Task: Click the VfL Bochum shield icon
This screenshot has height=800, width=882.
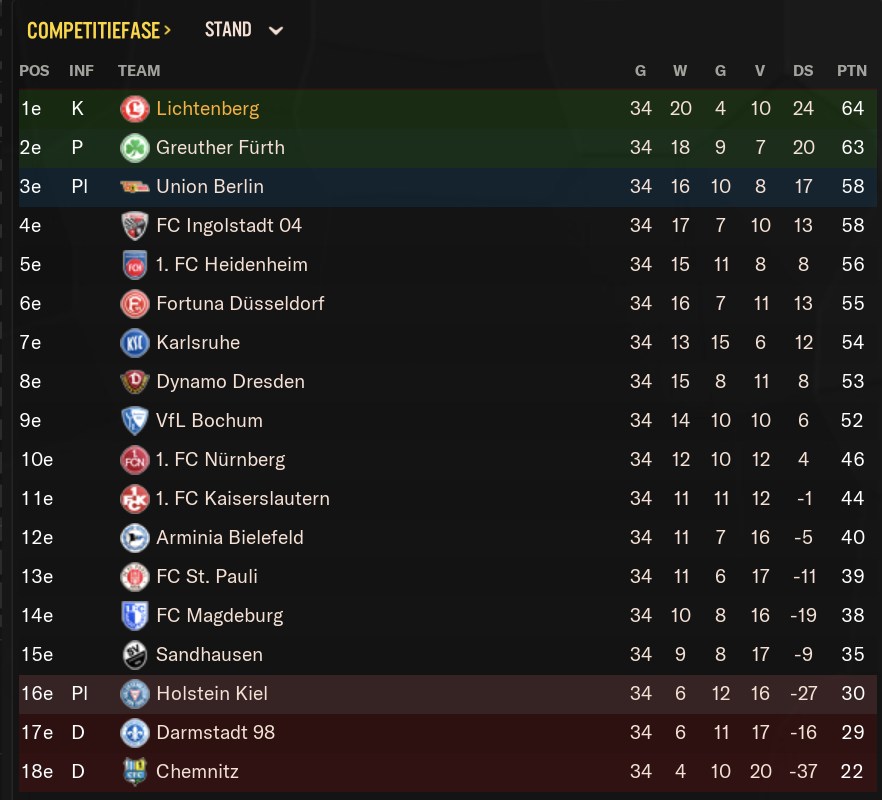Action: pyautogui.click(x=134, y=421)
